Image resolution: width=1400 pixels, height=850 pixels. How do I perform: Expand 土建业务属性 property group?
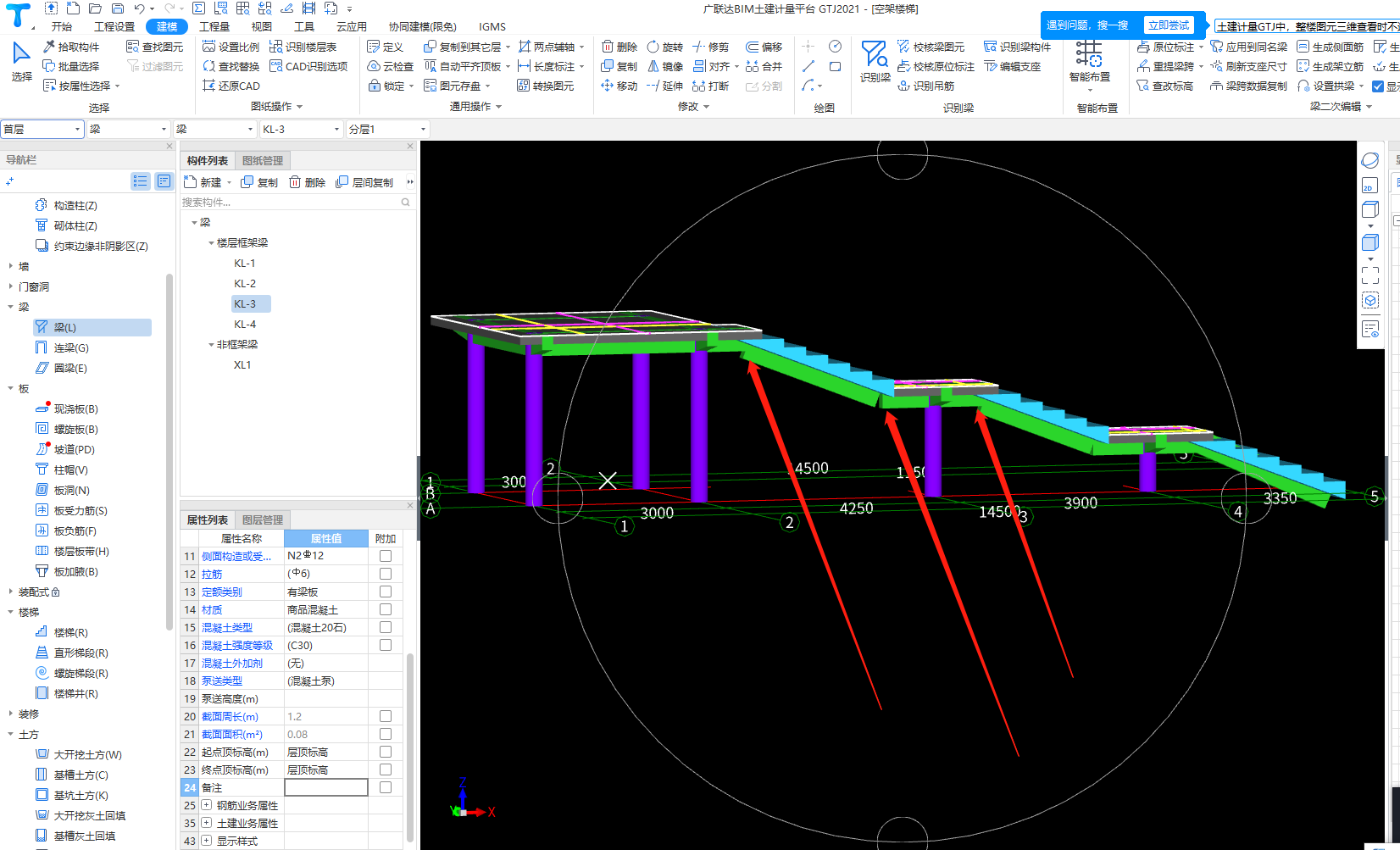tap(206, 823)
